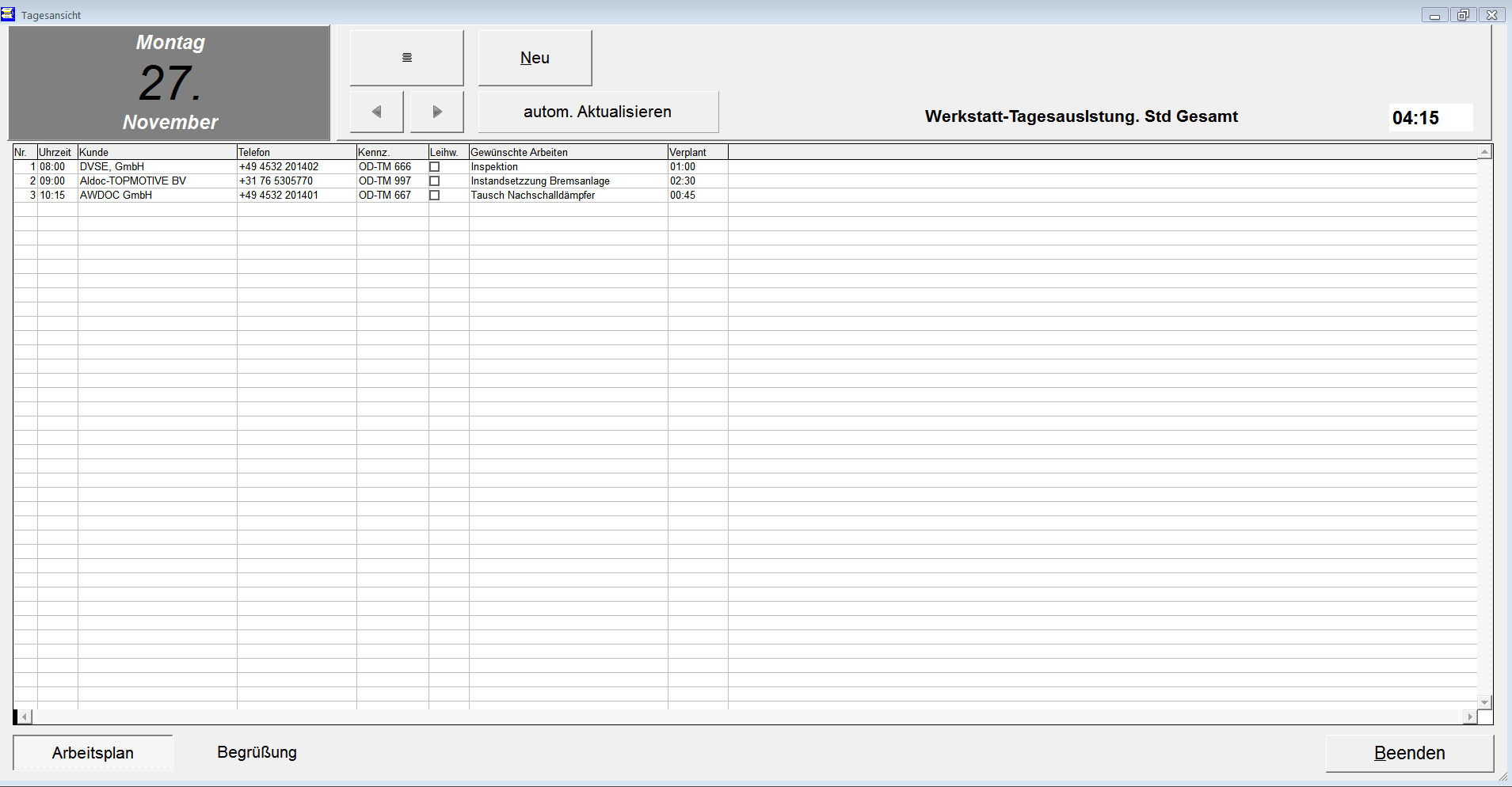
Task: Click planned time 02:30
Action: 698,181
